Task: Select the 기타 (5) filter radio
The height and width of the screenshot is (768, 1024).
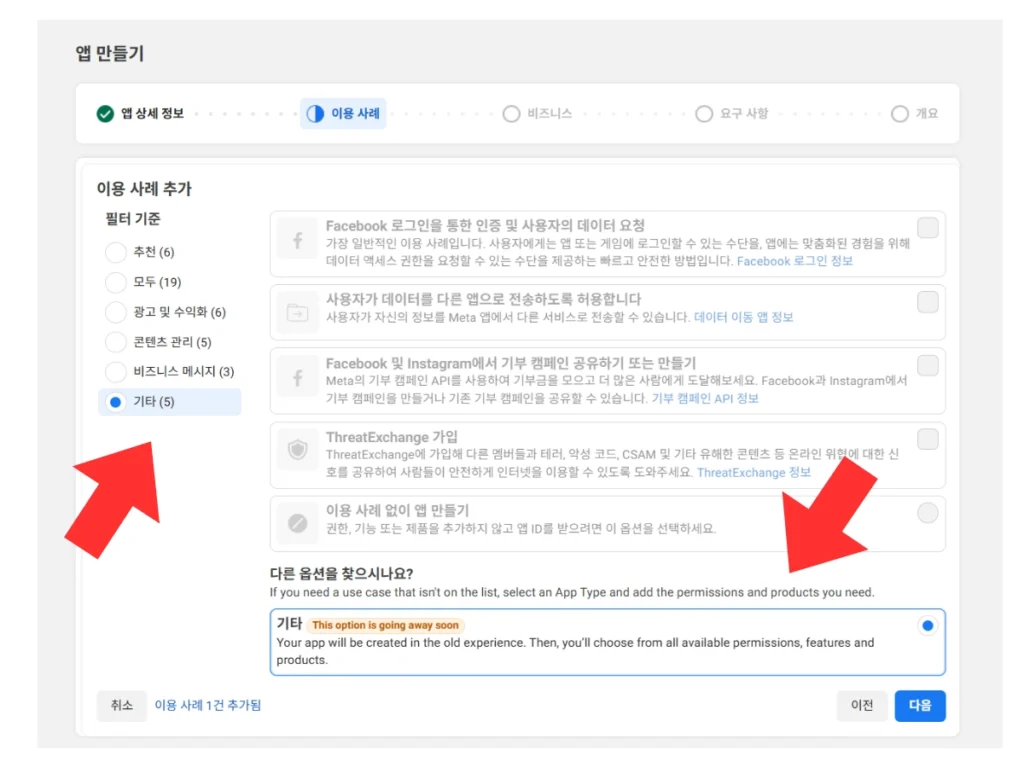Action: click(116, 402)
